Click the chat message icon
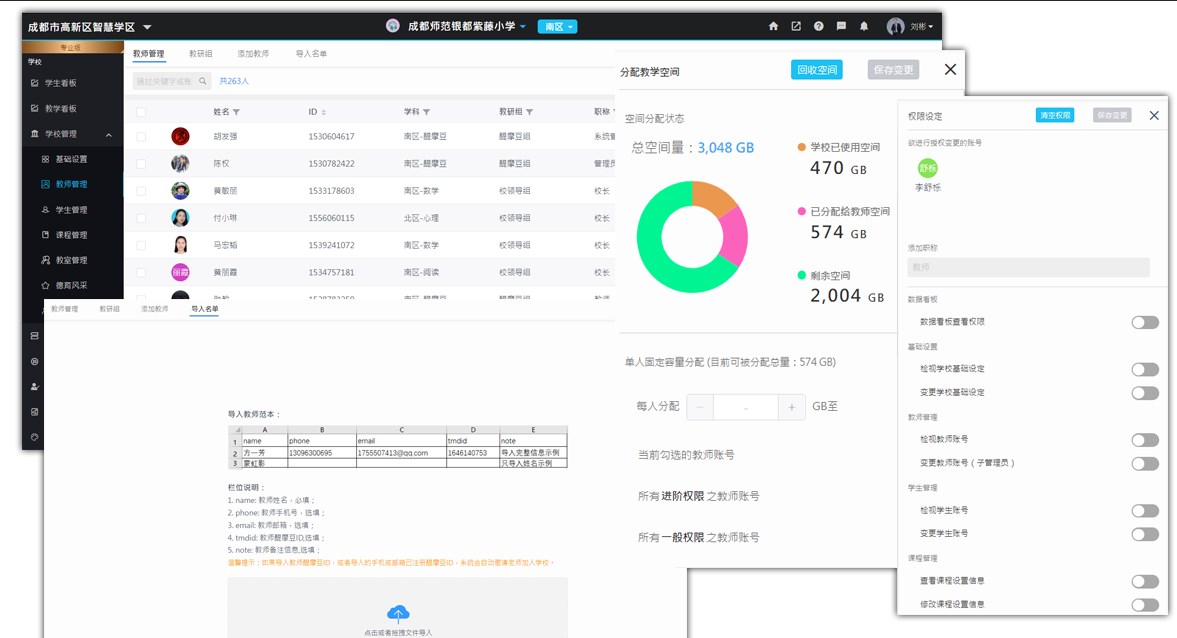 [841, 27]
